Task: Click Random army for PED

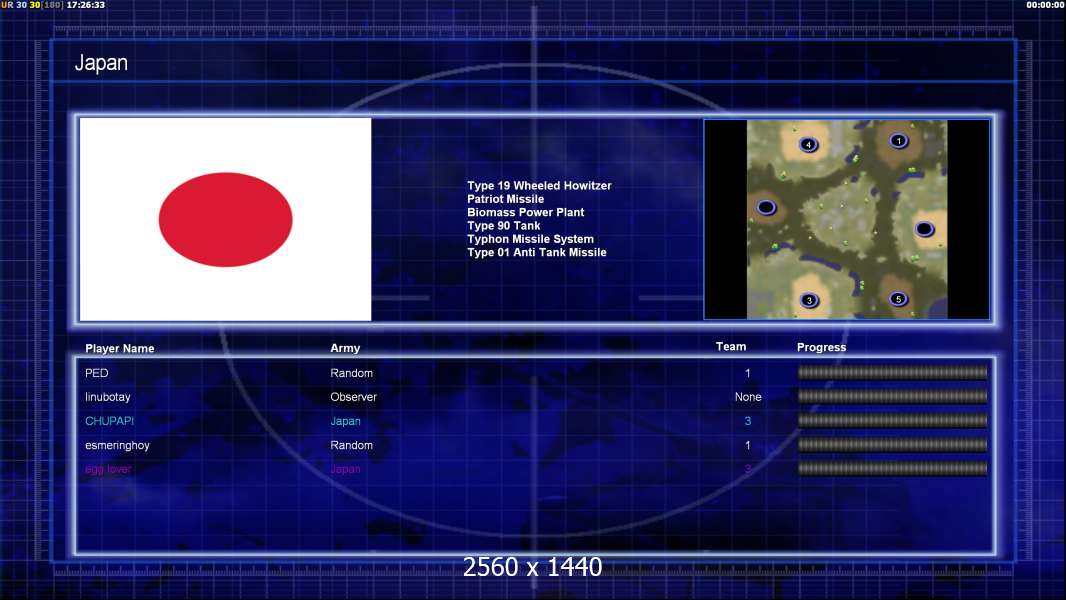Action: click(x=351, y=373)
